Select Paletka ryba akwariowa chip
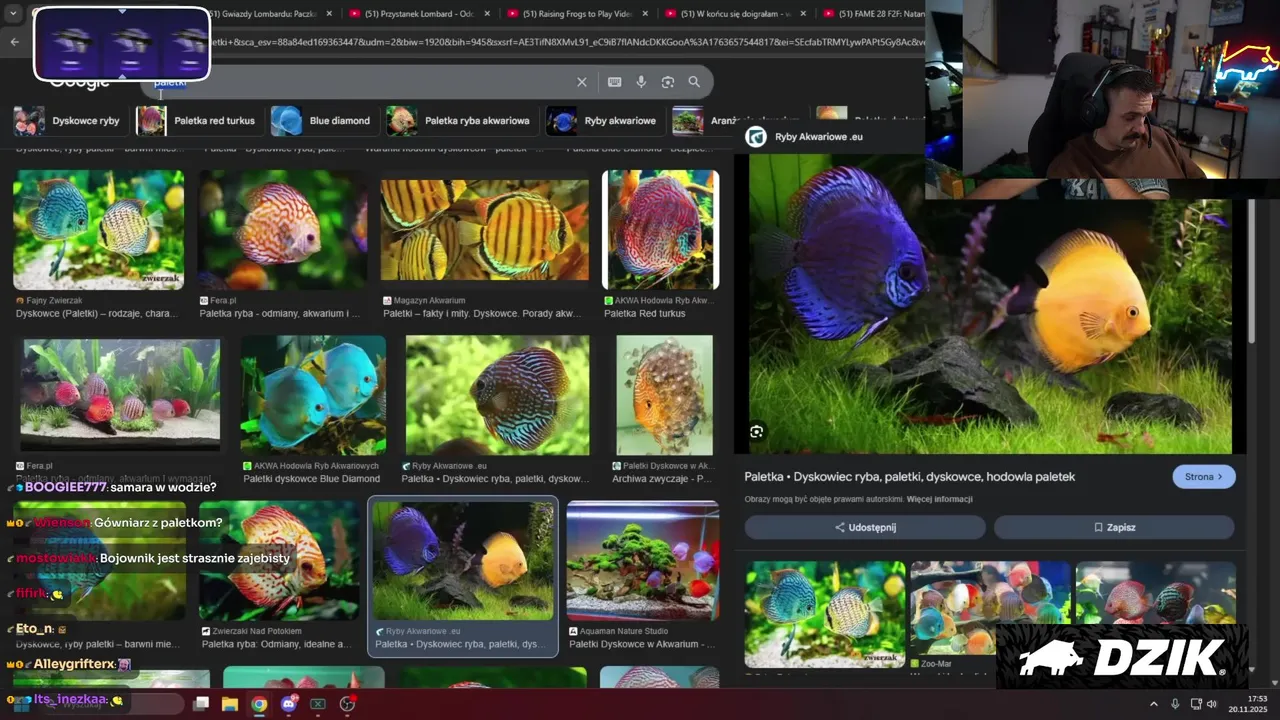Image resolution: width=1280 pixels, height=720 pixels. (460, 121)
